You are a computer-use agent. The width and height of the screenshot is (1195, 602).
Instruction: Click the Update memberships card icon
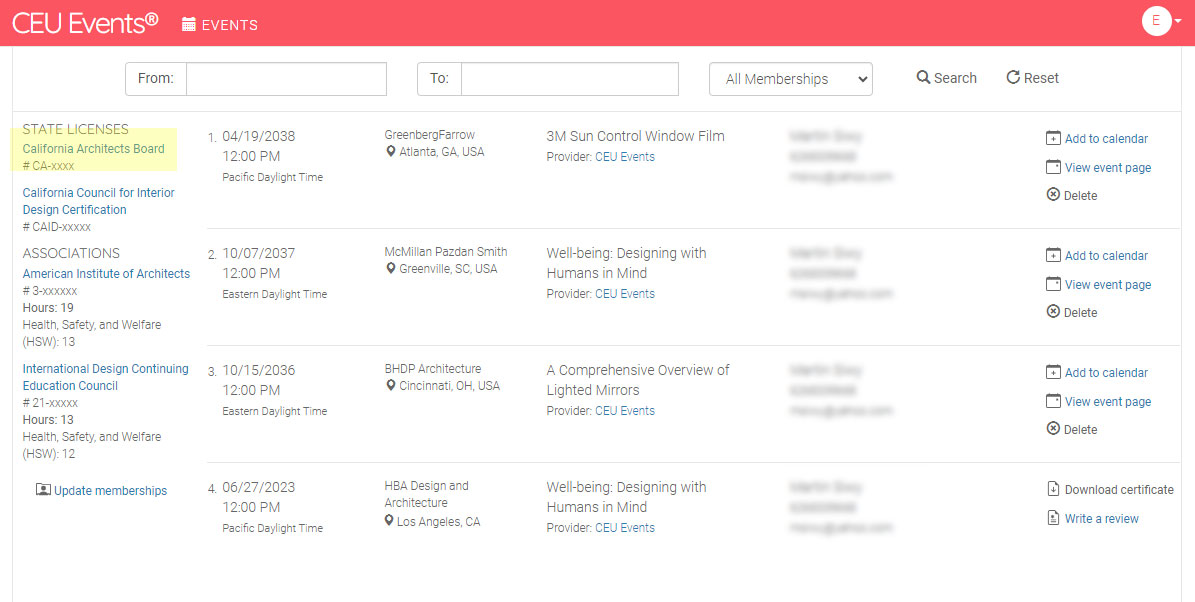point(43,490)
